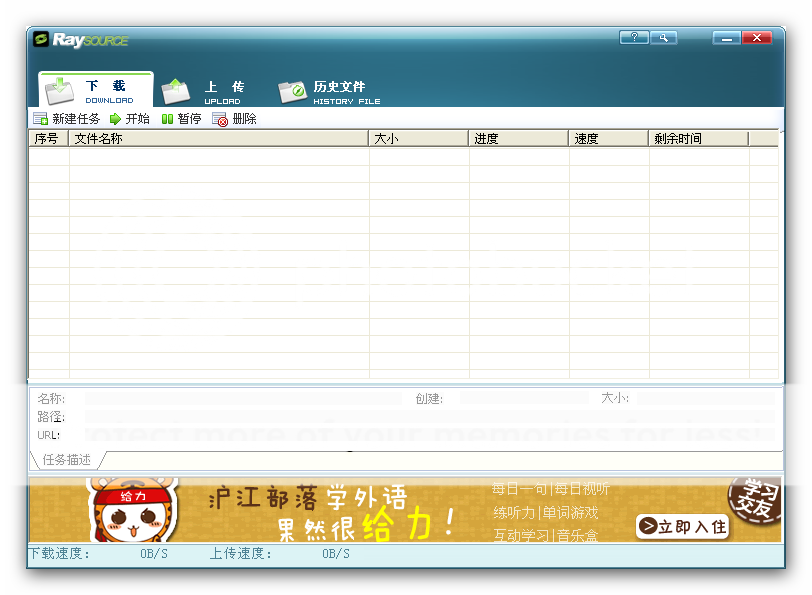Click the 剩余时间 column header
The image size is (812, 595).
click(698, 139)
